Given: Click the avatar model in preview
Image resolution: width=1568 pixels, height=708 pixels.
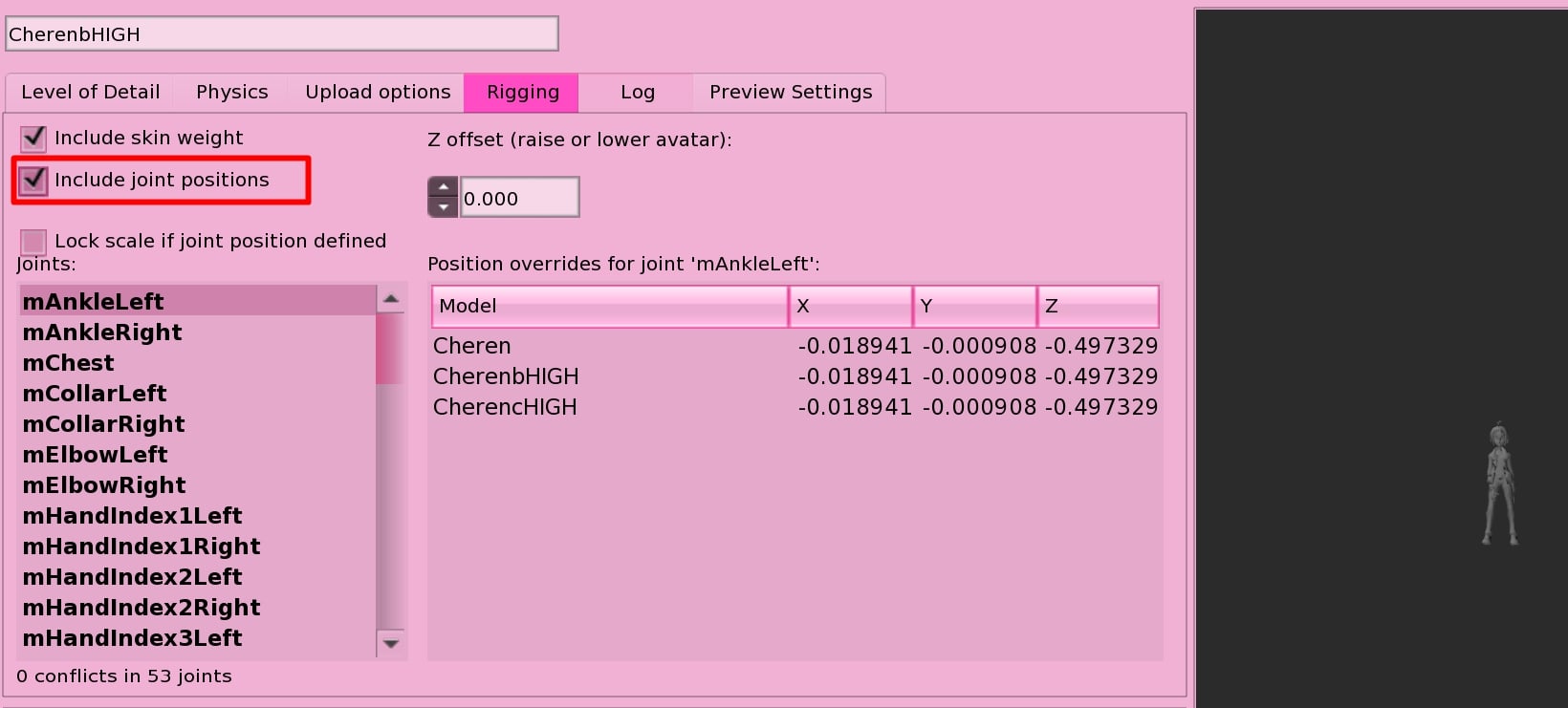Looking at the screenshot, I should click(1499, 483).
